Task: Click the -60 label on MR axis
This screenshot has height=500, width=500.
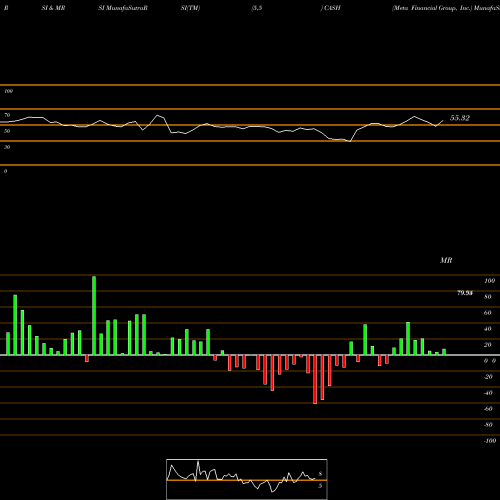Action: point(488,409)
